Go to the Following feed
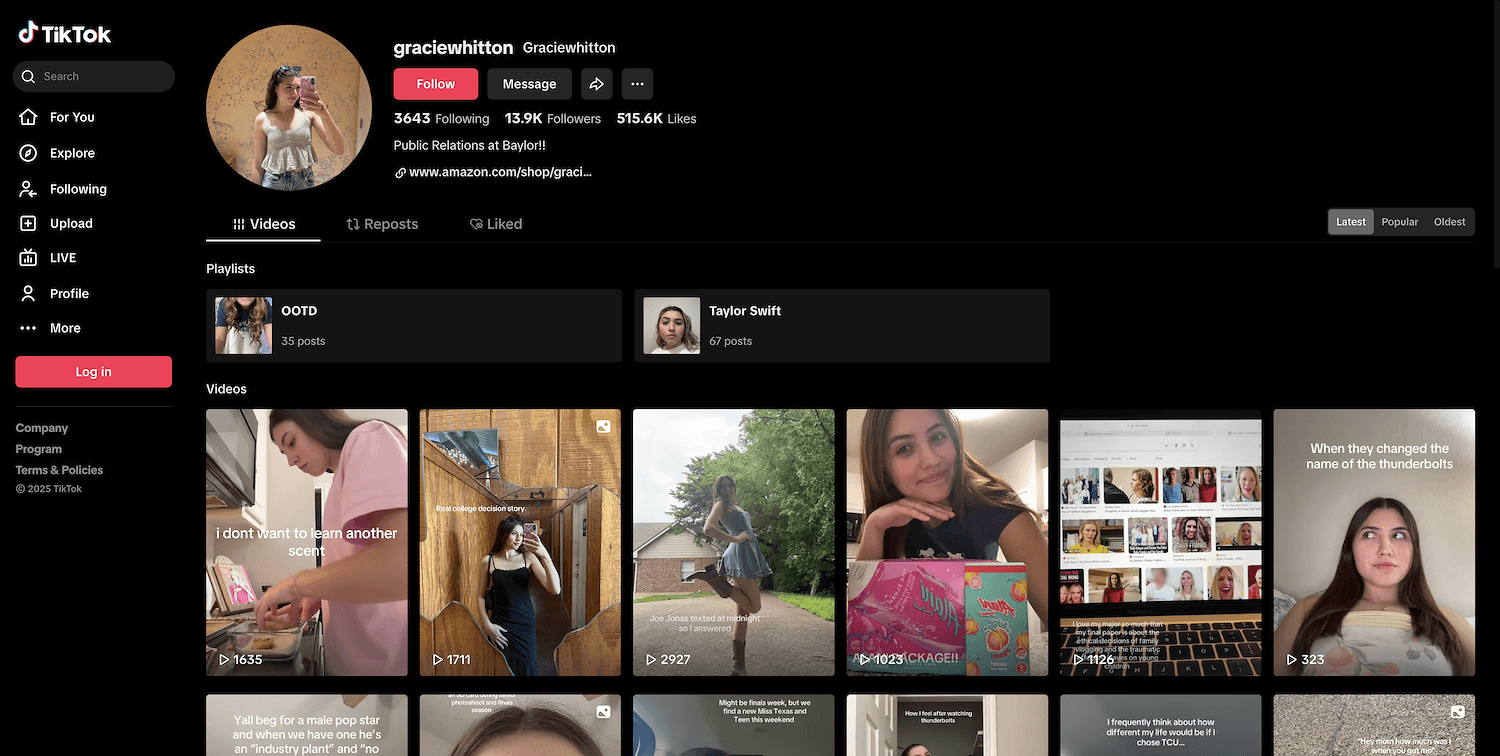This screenshot has height=756, width=1500. 77,189
